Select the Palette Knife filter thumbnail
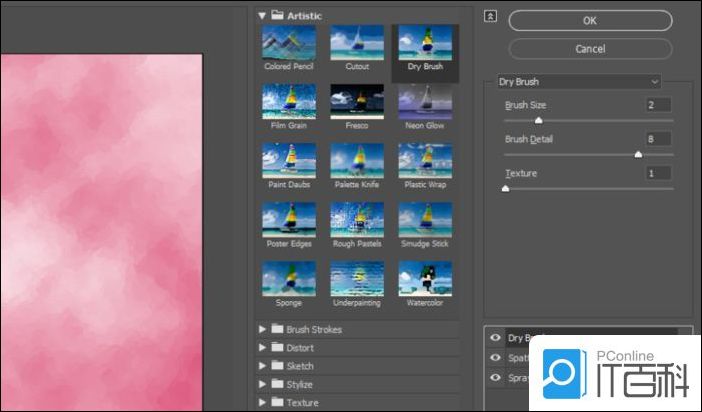 (x=357, y=161)
